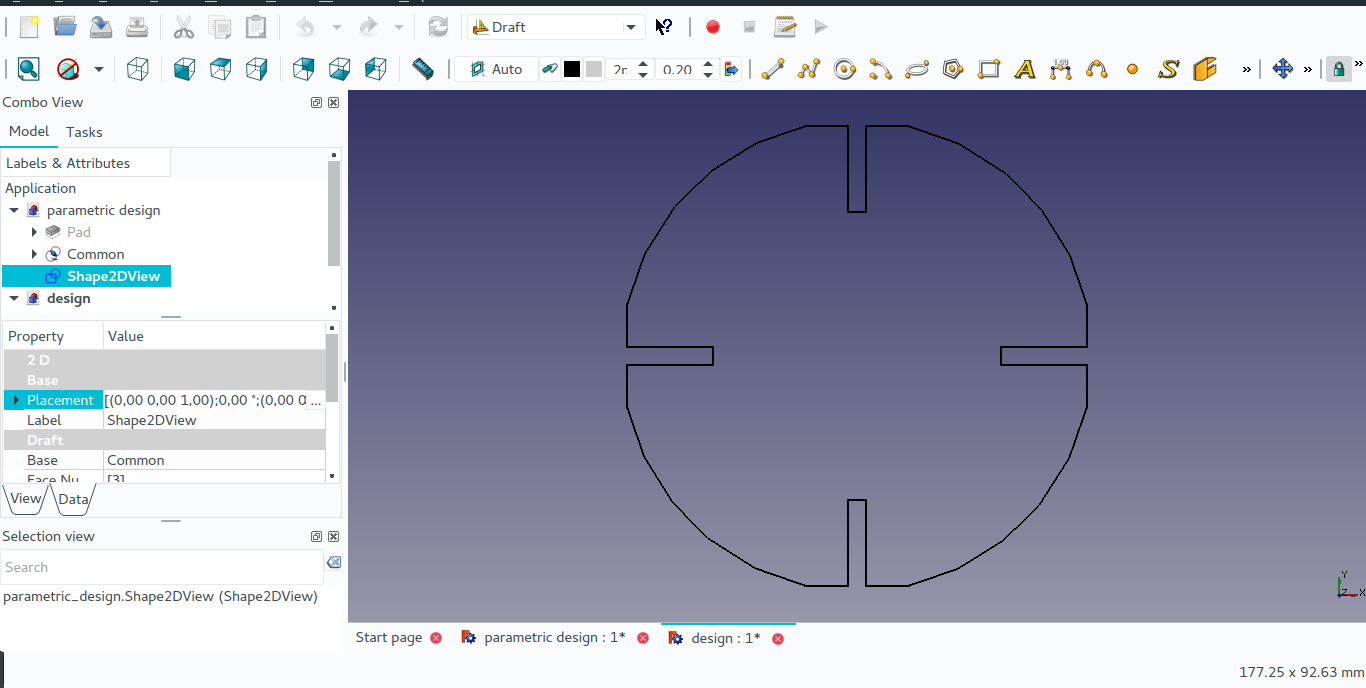Click inside the Selection view search field
Viewport: 1366px width, 688px height.
pyautogui.click(x=160, y=567)
